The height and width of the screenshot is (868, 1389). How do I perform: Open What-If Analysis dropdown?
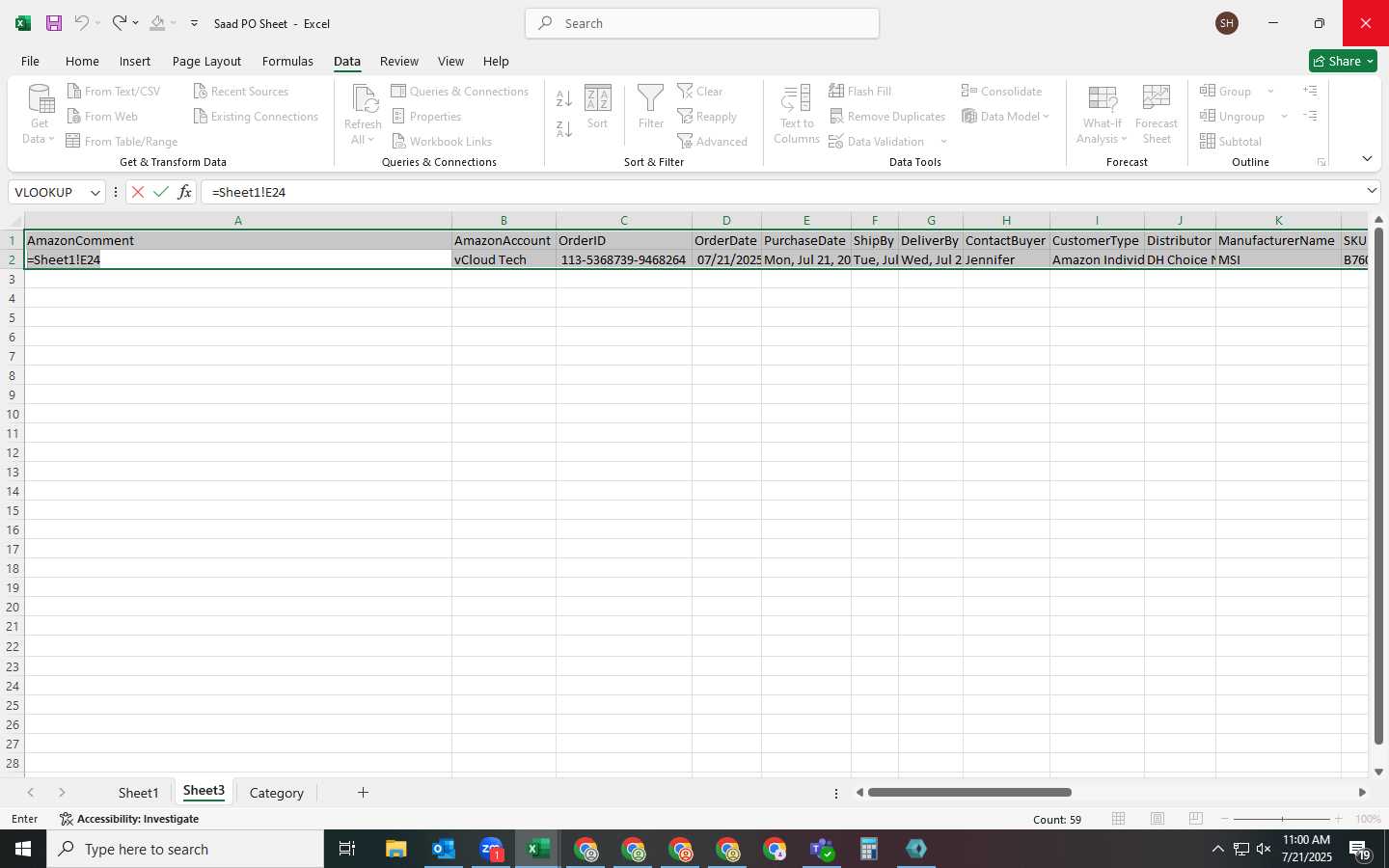pos(1102,114)
